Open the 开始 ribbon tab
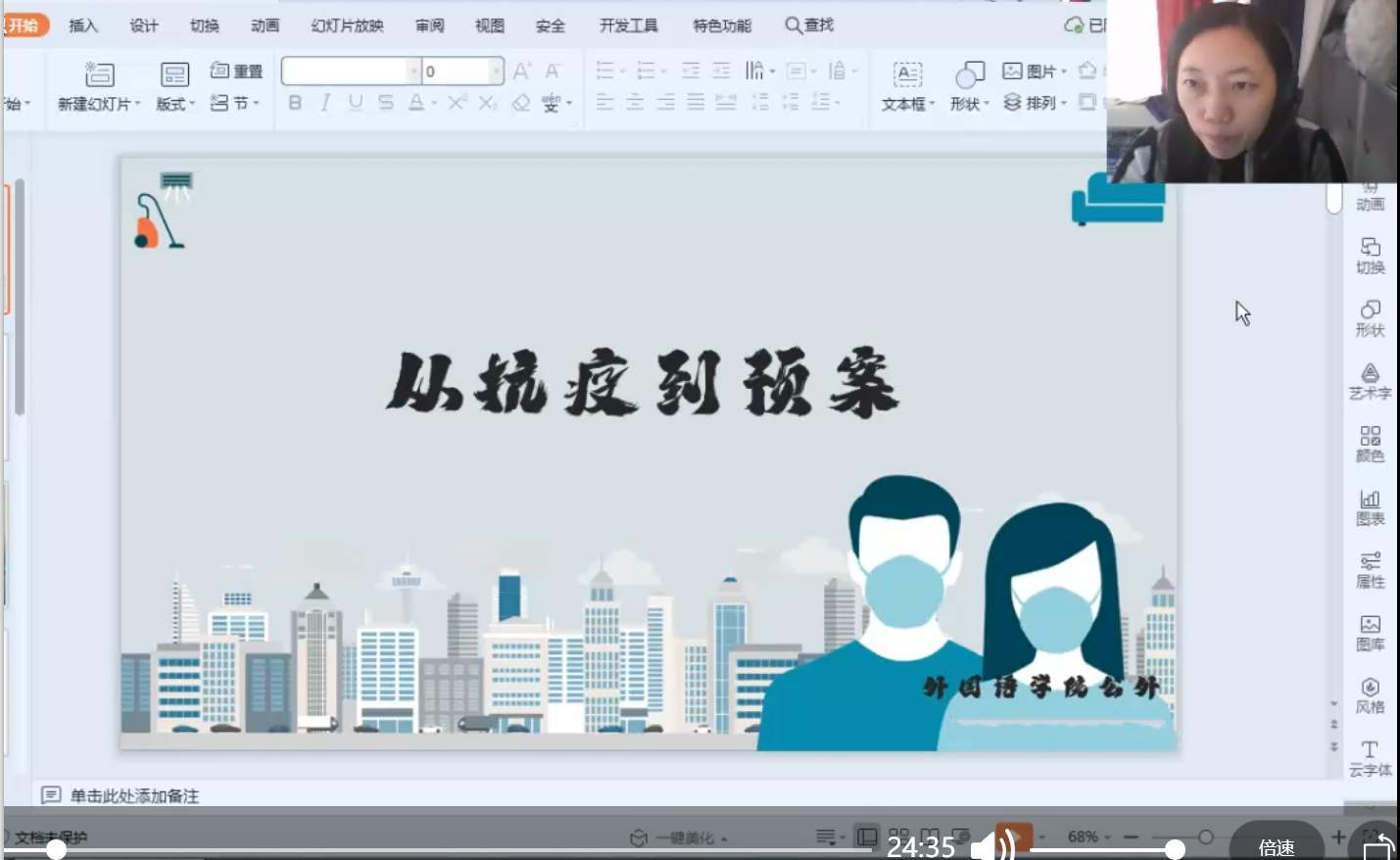1400x860 pixels. (x=23, y=25)
